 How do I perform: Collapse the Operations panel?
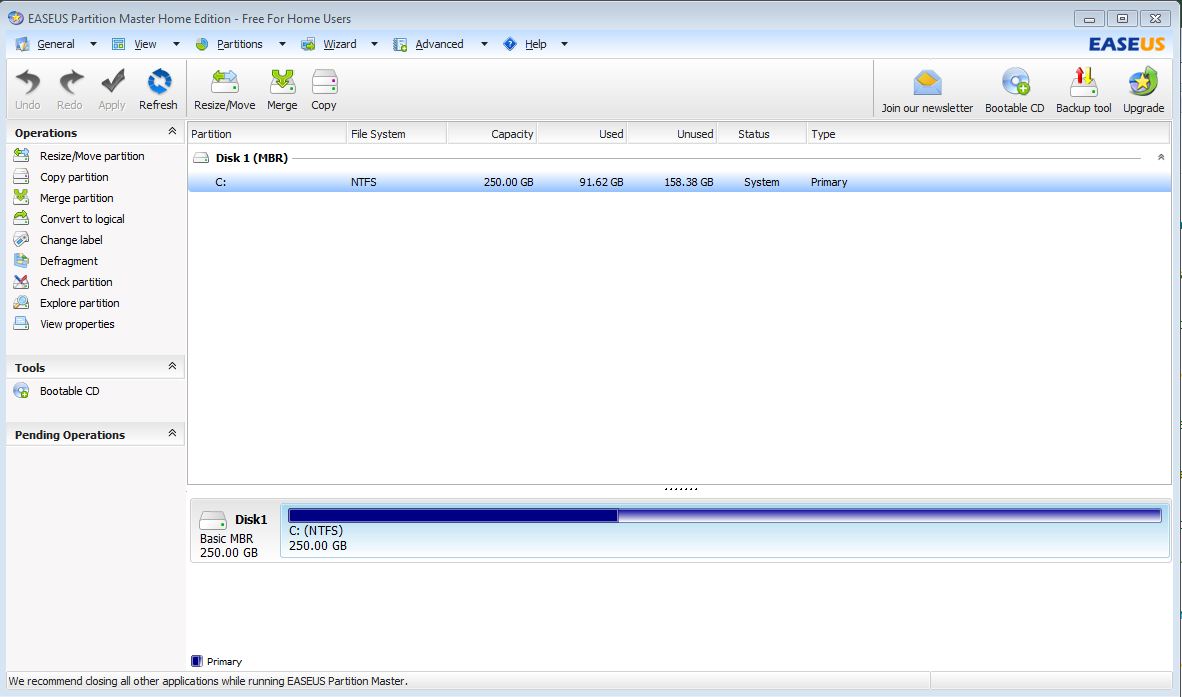click(172, 131)
